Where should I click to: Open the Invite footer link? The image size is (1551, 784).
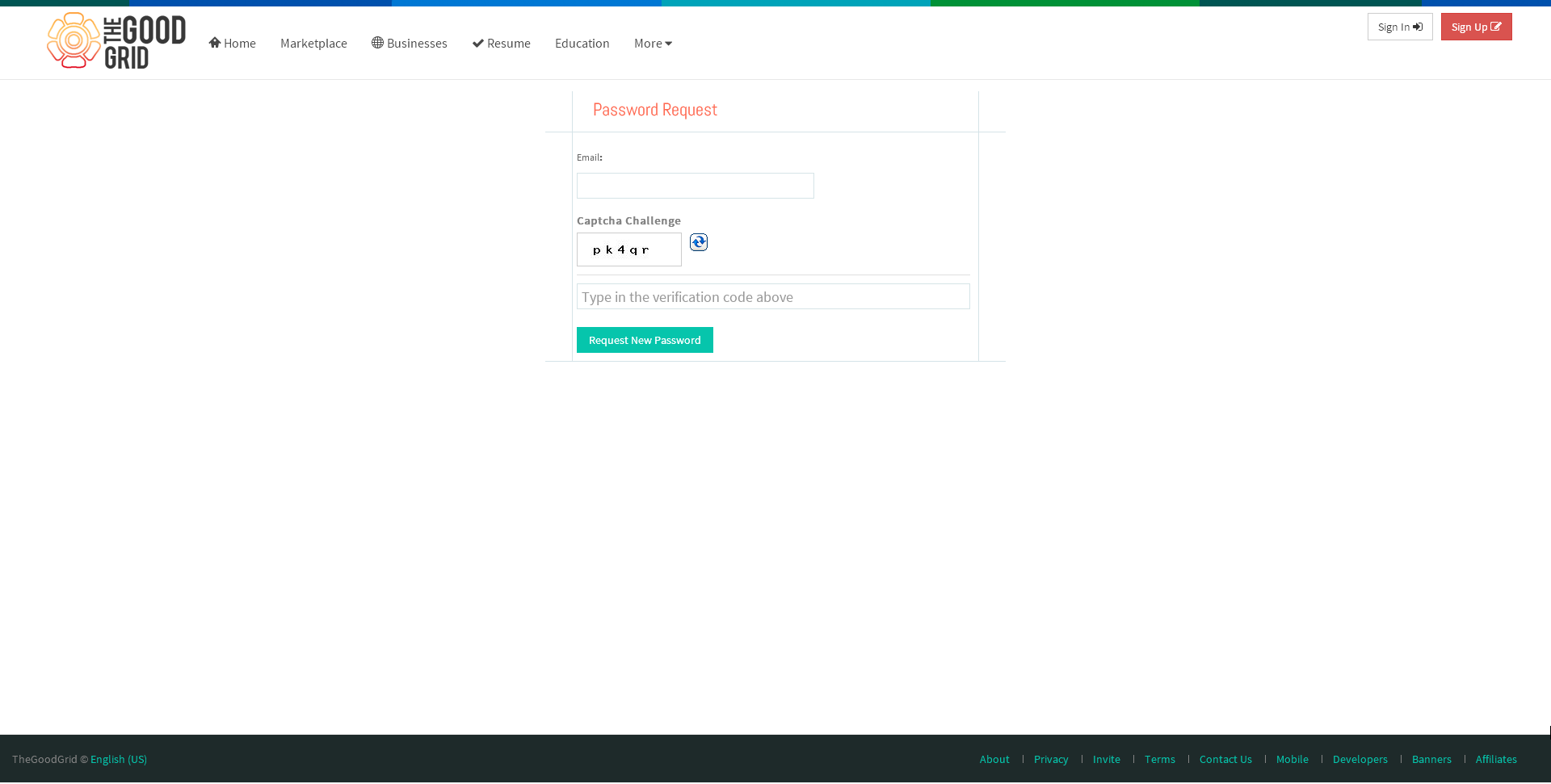(x=1107, y=759)
